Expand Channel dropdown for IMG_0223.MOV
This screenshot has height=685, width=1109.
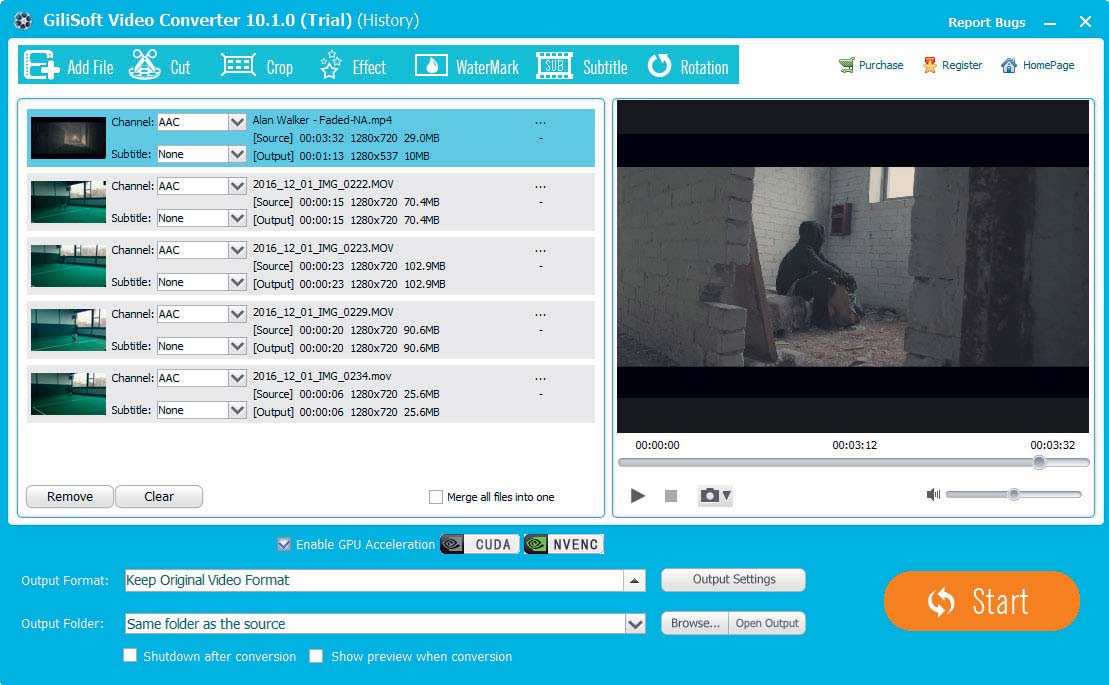(x=237, y=250)
